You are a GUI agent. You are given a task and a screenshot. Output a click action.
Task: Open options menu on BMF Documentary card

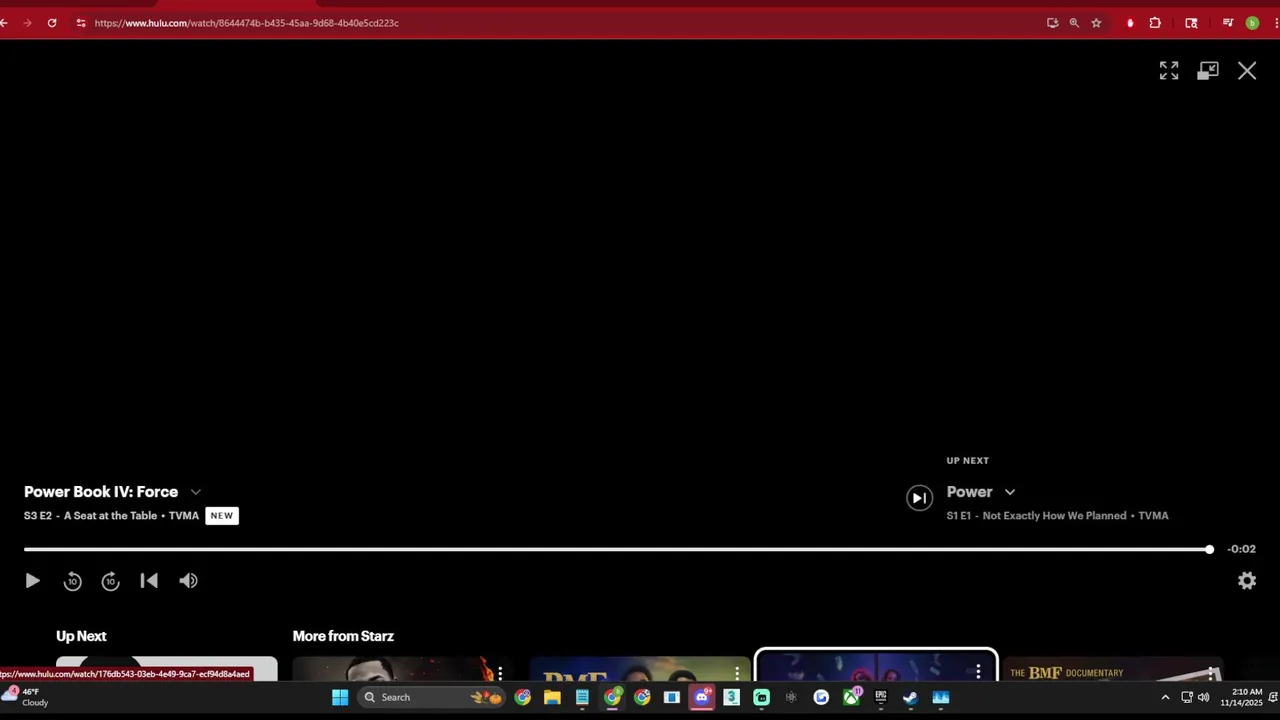[1212, 673]
